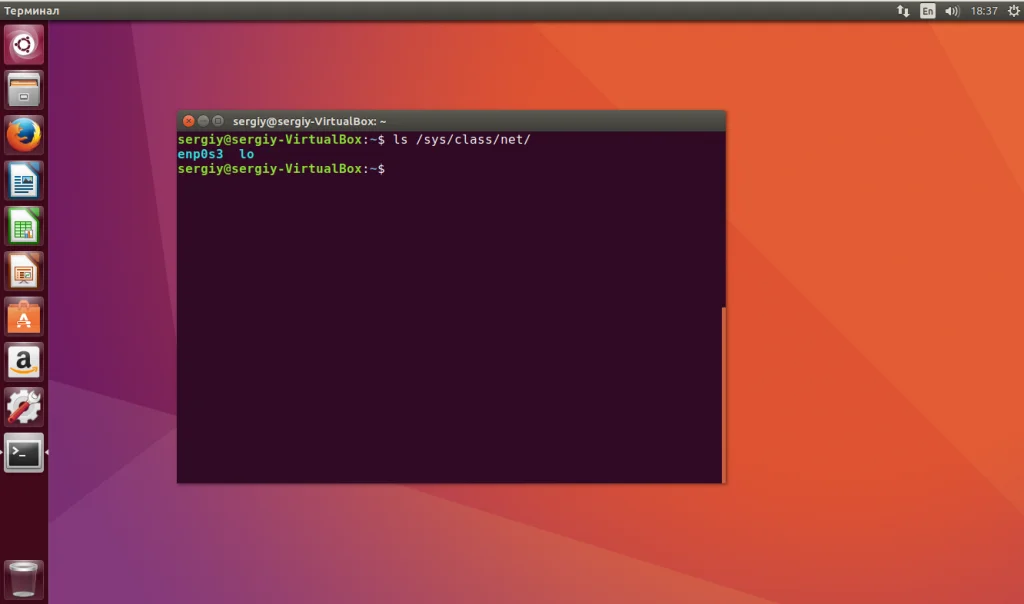Close the terminal window with the red button

coord(188,121)
